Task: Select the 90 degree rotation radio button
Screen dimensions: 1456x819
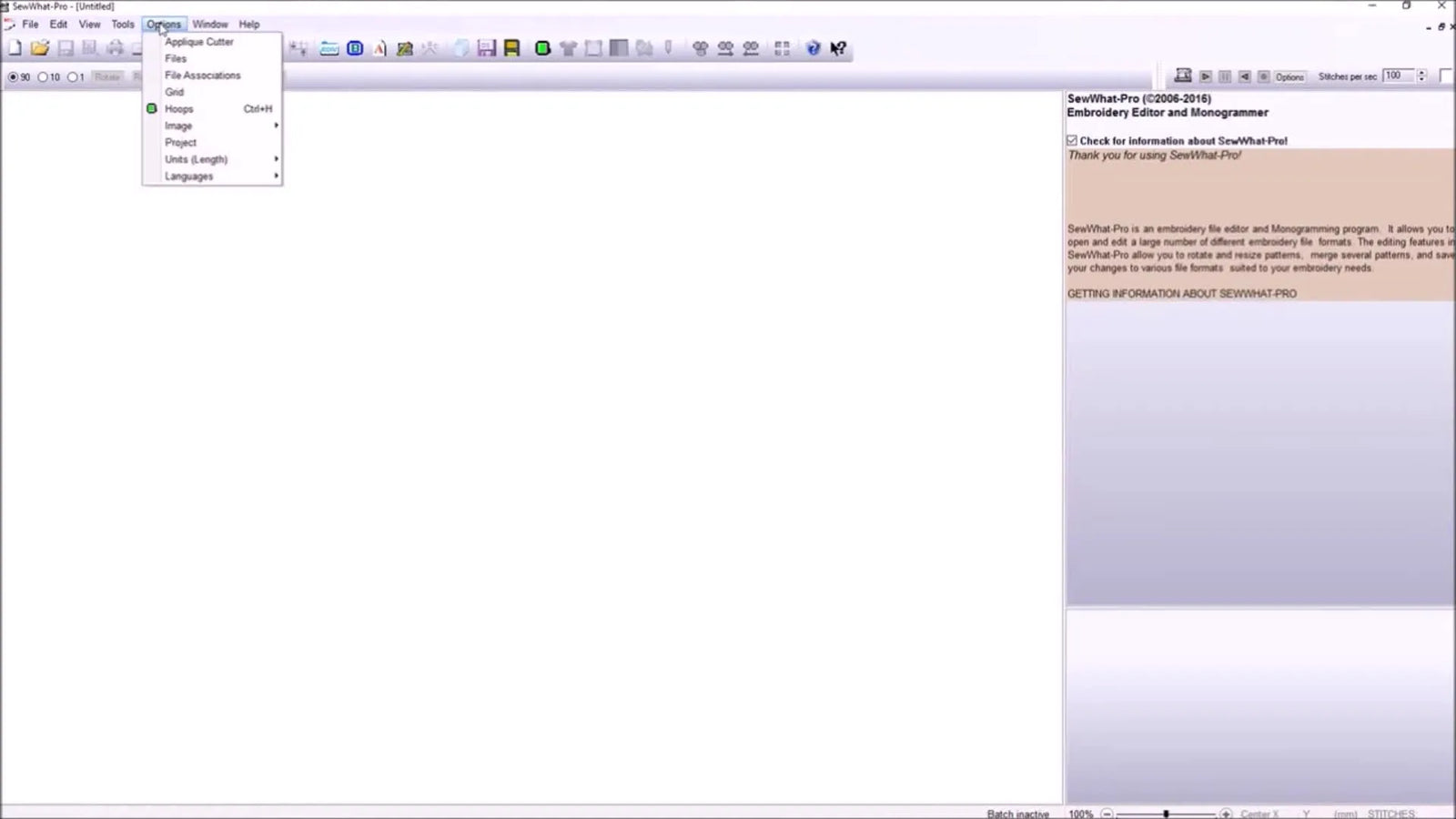Action: click(x=13, y=77)
